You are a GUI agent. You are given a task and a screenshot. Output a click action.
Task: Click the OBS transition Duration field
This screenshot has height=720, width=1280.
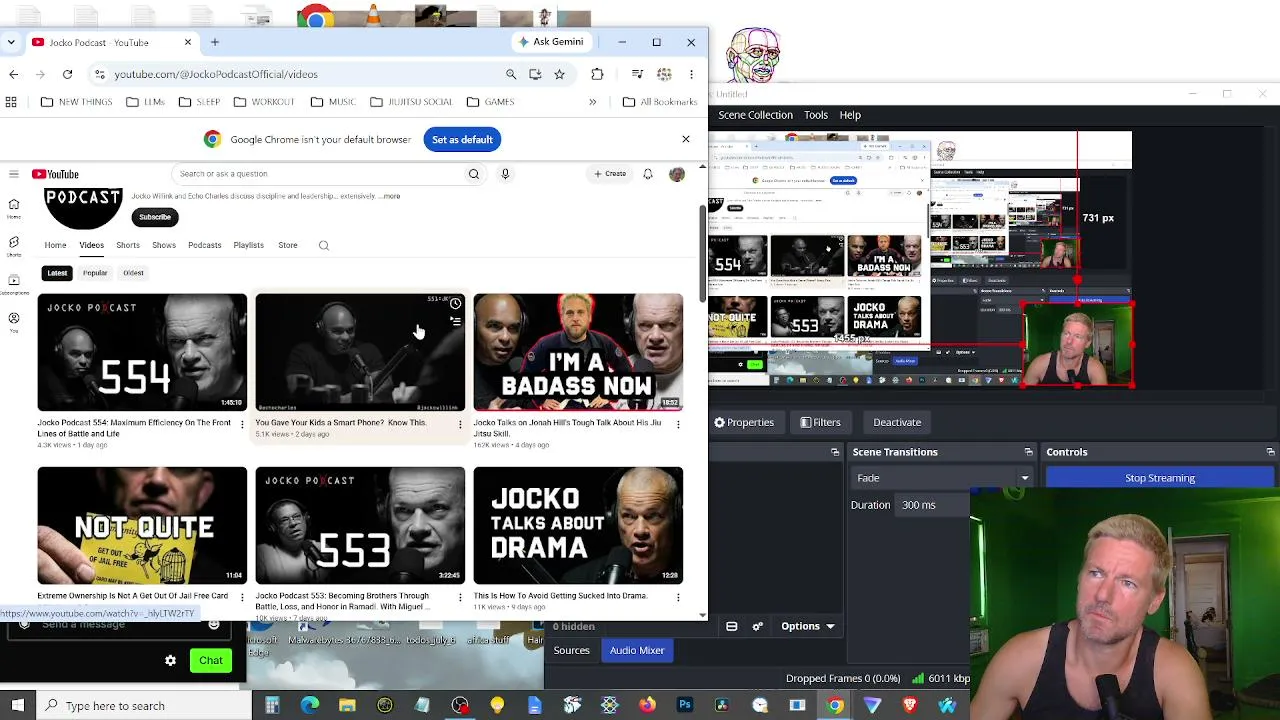click(932, 505)
